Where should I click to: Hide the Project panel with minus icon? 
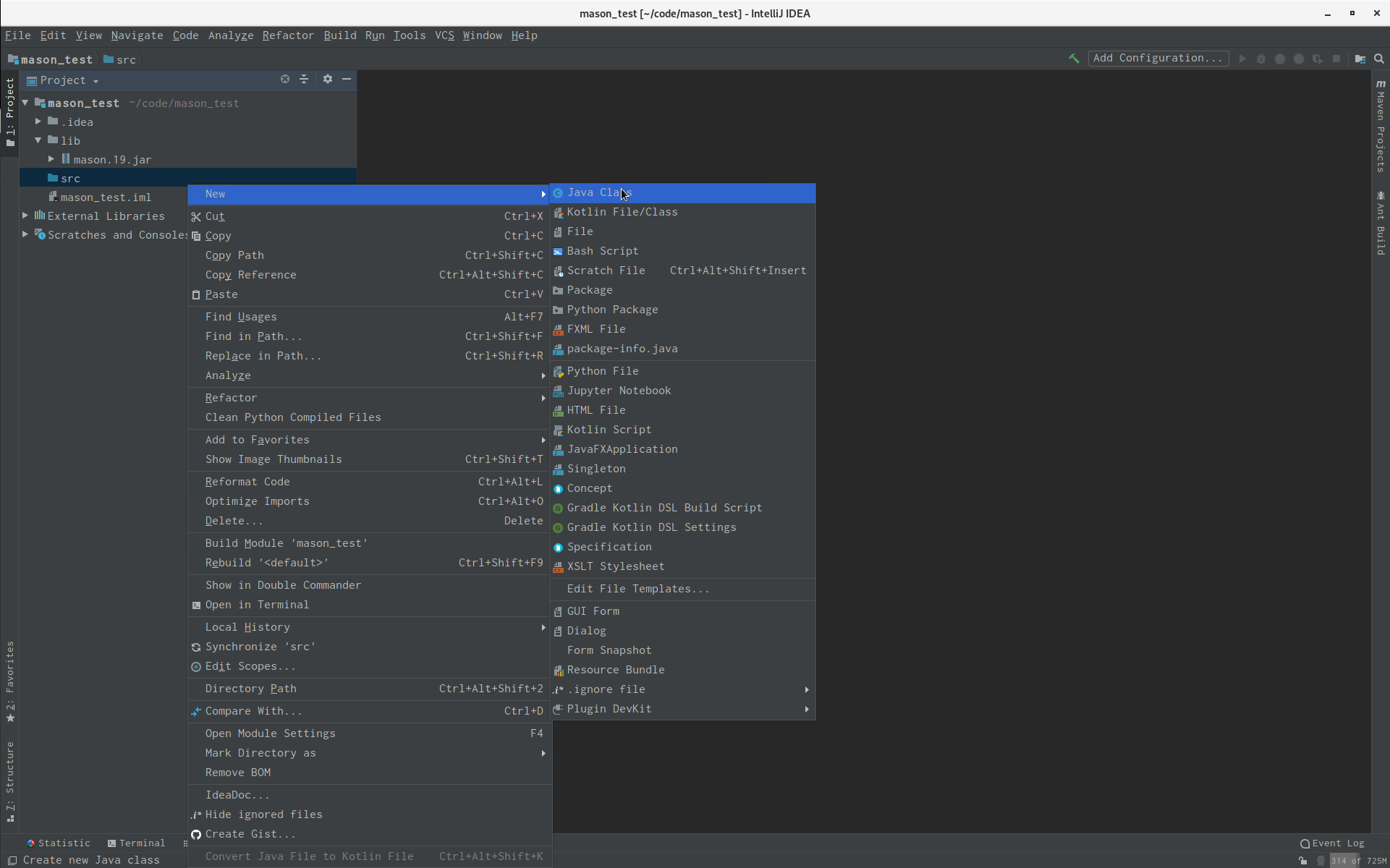click(x=347, y=80)
